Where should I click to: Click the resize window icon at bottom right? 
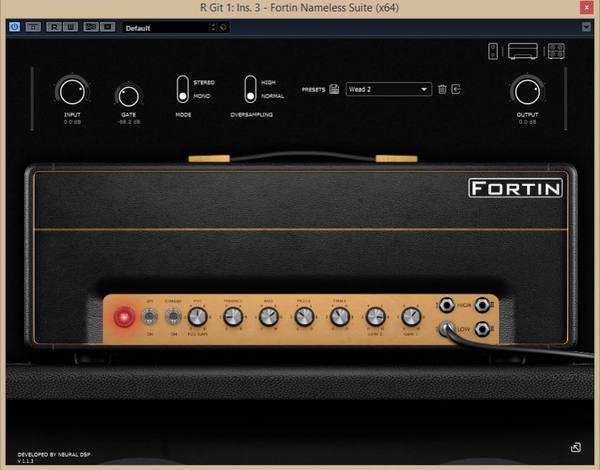pyautogui.click(x=576, y=447)
